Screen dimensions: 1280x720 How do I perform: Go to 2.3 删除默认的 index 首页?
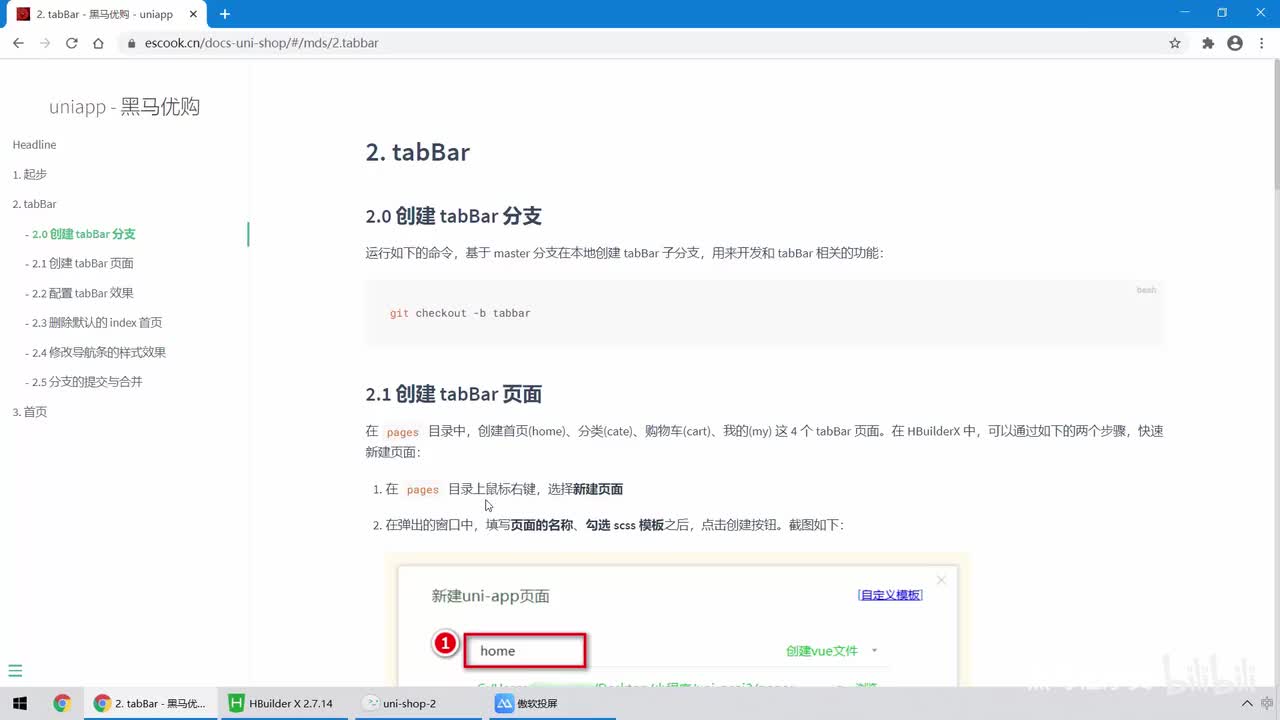click(x=97, y=323)
